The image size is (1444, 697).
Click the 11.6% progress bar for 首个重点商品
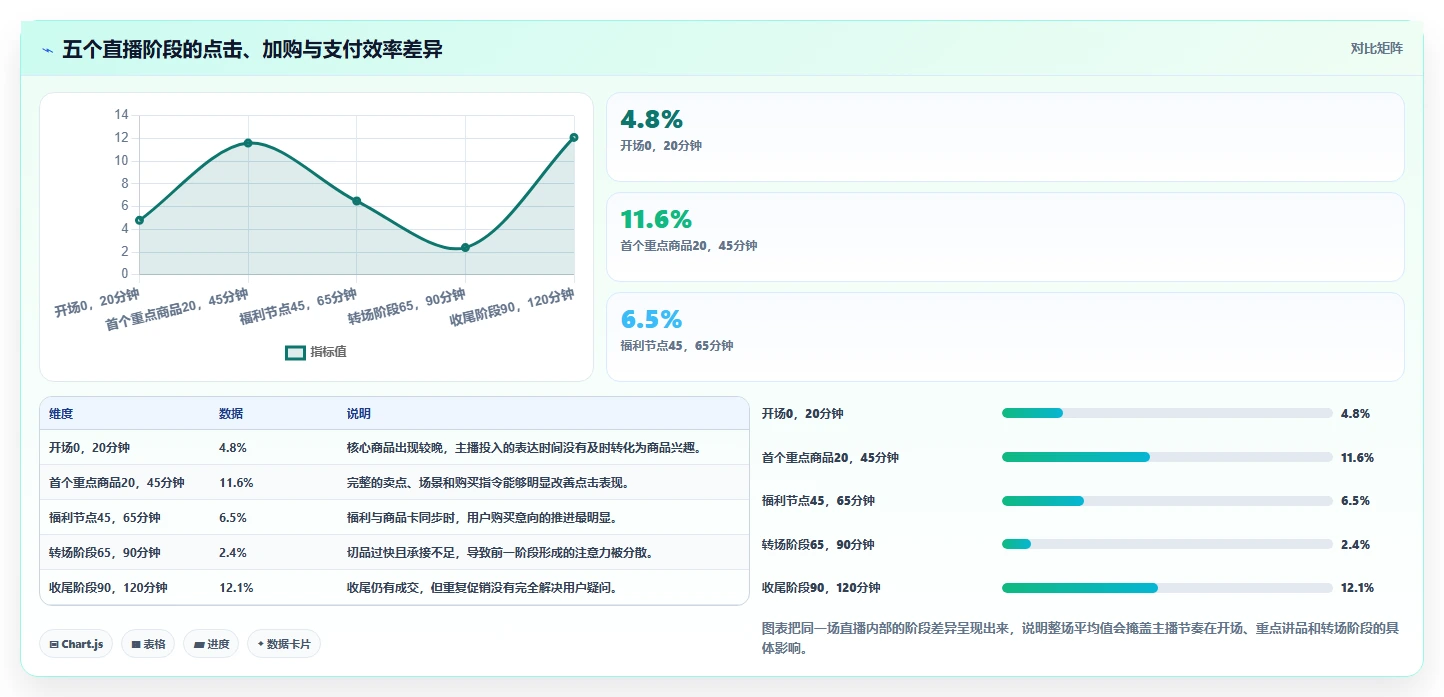click(1167, 457)
